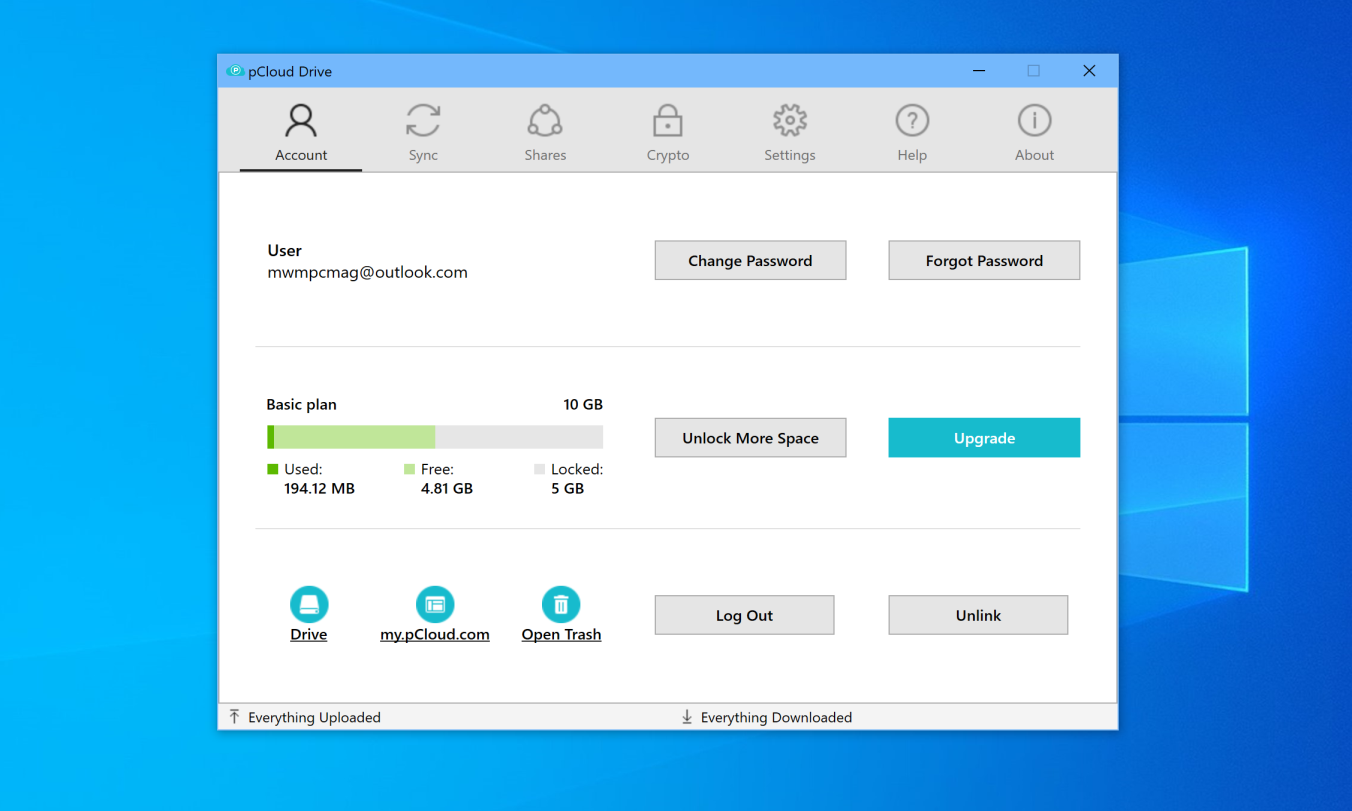Image resolution: width=1352 pixels, height=811 pixels.
Task: Select the Shares cloud icon
Action: point(545,120)
